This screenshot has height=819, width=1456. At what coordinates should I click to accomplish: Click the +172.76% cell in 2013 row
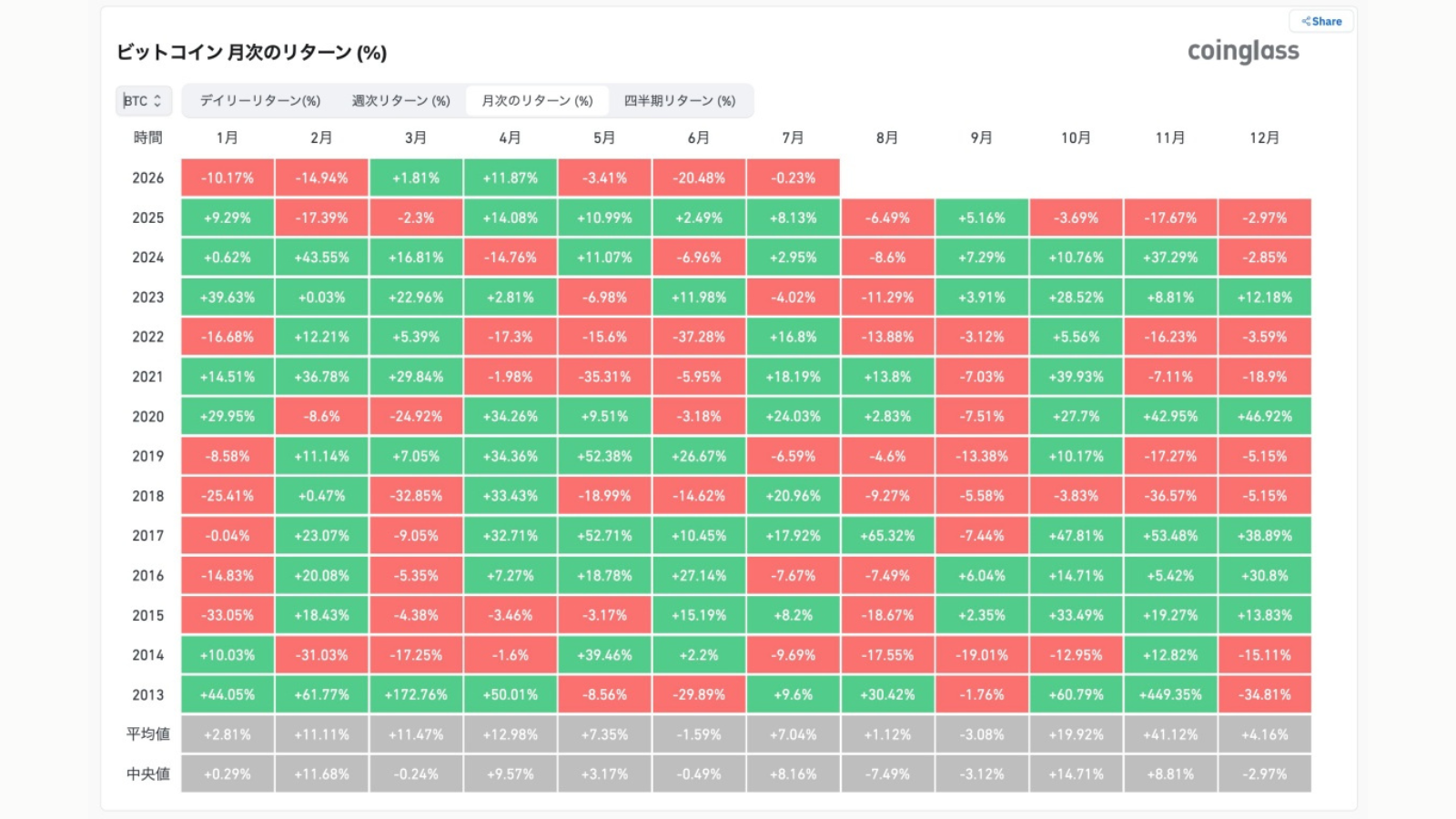pyautogui.click(x=416, y=695)
